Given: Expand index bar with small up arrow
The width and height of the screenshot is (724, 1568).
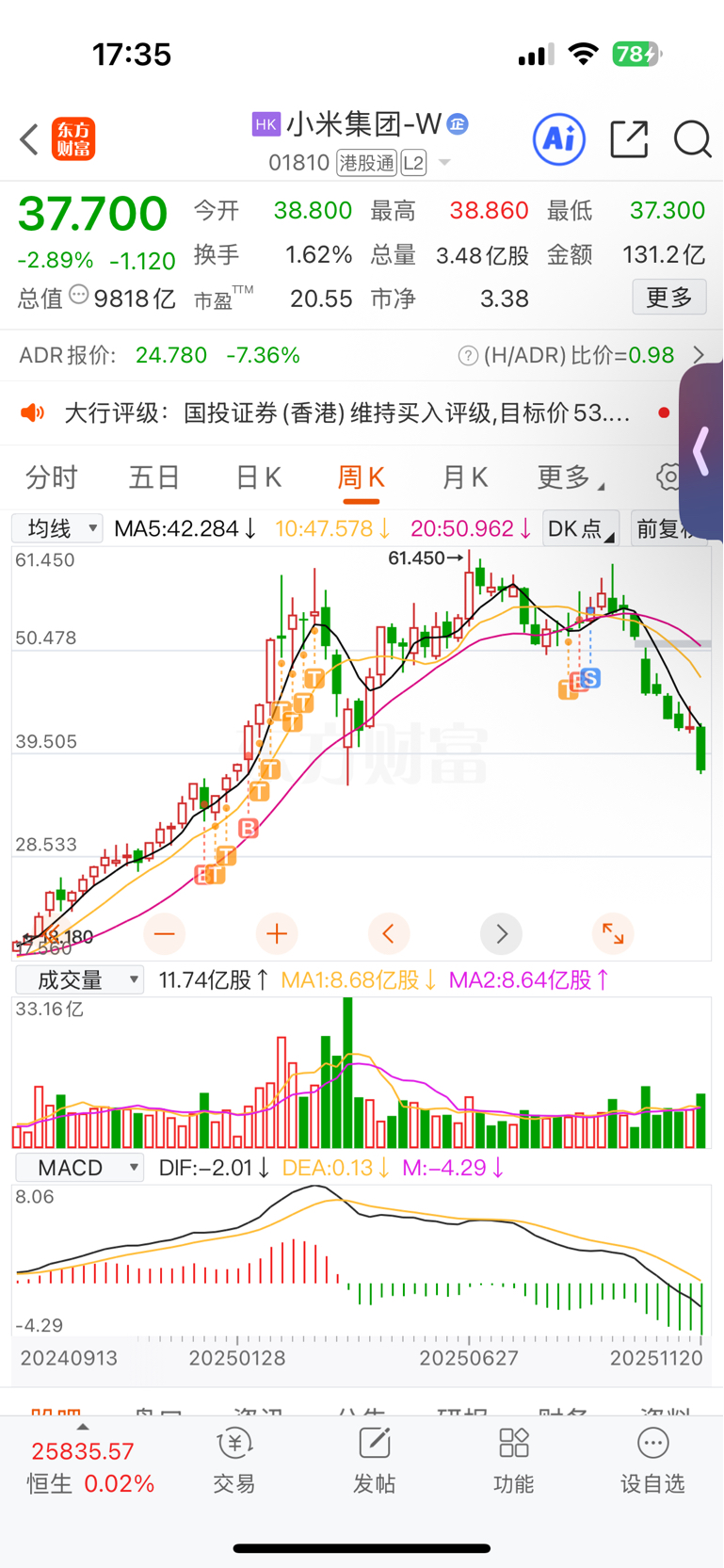Looking at the screenshot, I should [82, 1428].
